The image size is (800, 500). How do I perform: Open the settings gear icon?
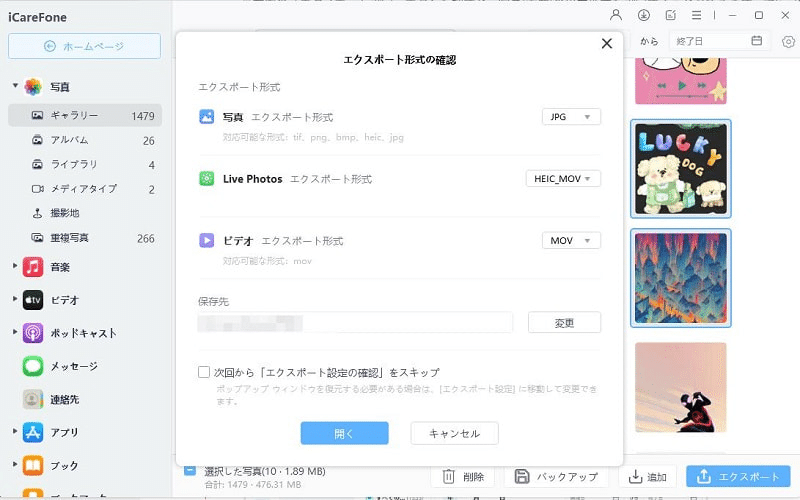coord(788,41)
